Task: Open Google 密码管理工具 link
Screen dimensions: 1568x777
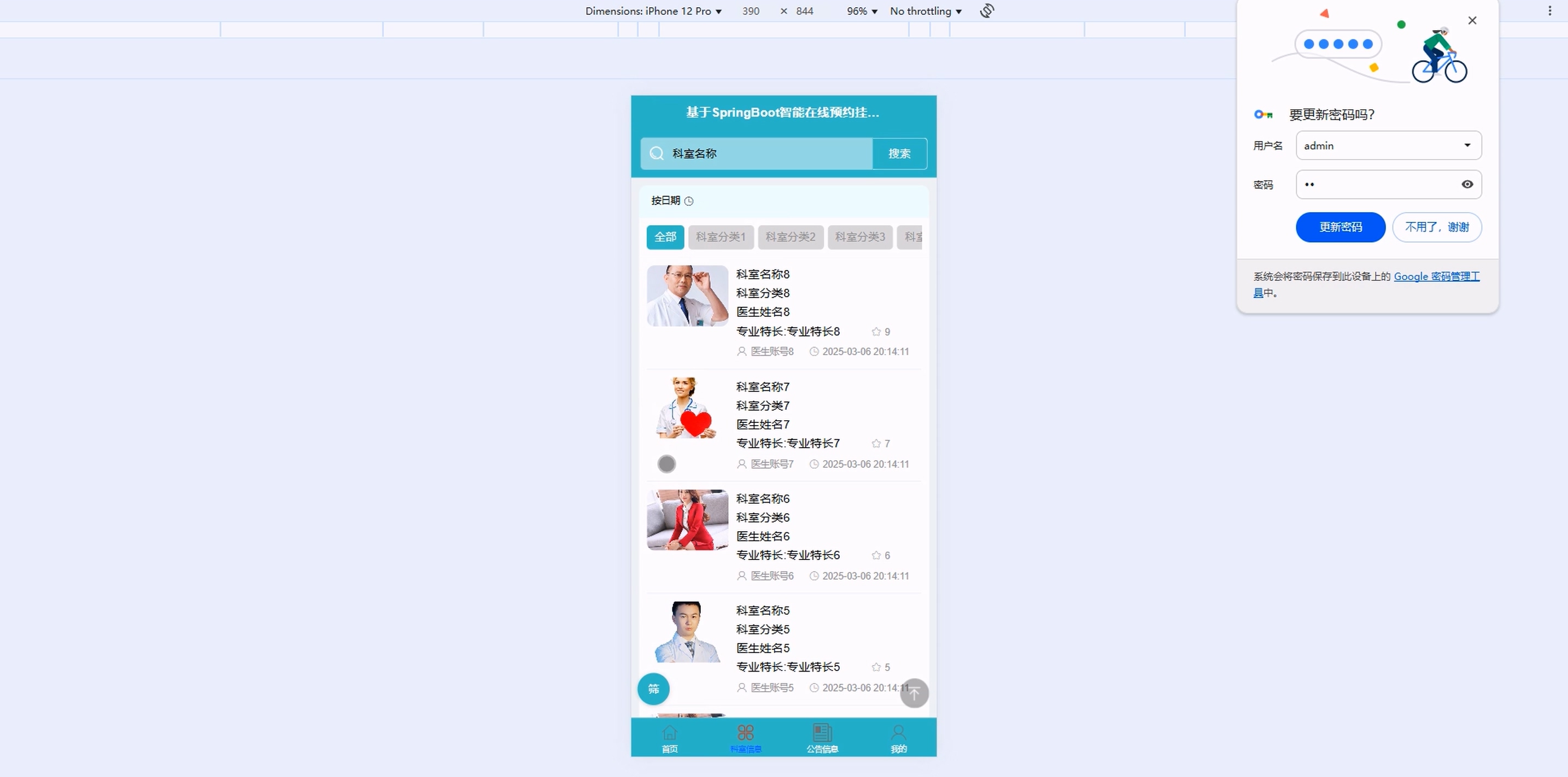Action: pos(1436,277)
